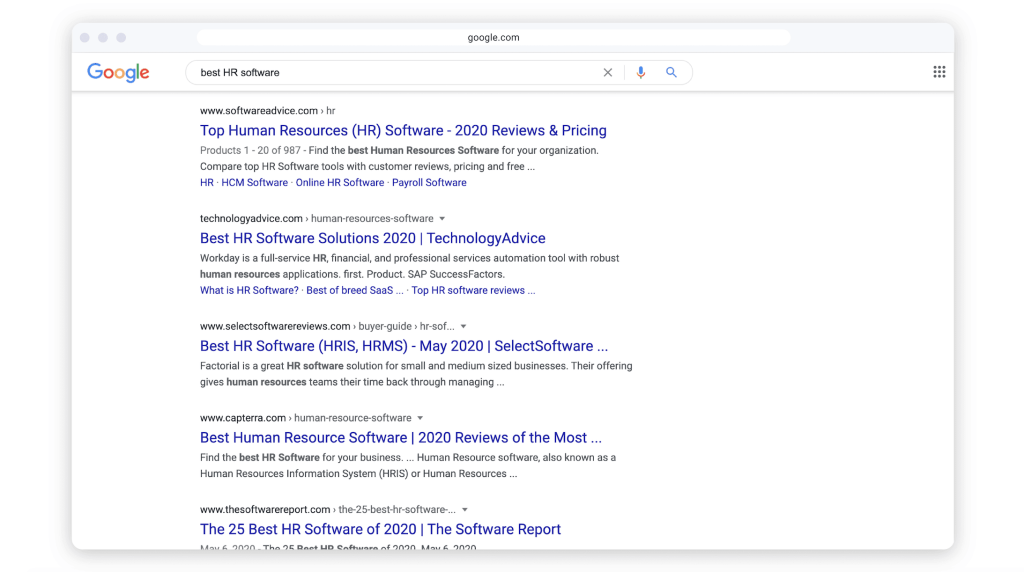Click the 'www.thesoftwarereport.com' URL text
The image size is (1024, 572).
(265, 509)
